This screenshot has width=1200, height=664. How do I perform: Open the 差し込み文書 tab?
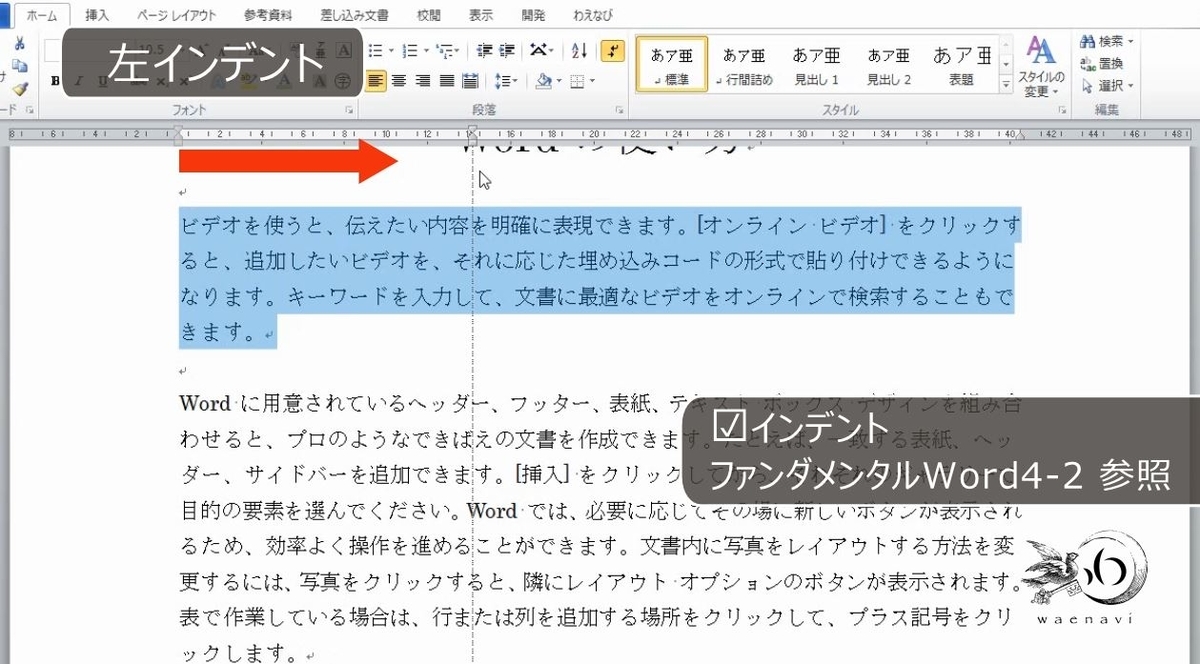(x=354, y=16)
